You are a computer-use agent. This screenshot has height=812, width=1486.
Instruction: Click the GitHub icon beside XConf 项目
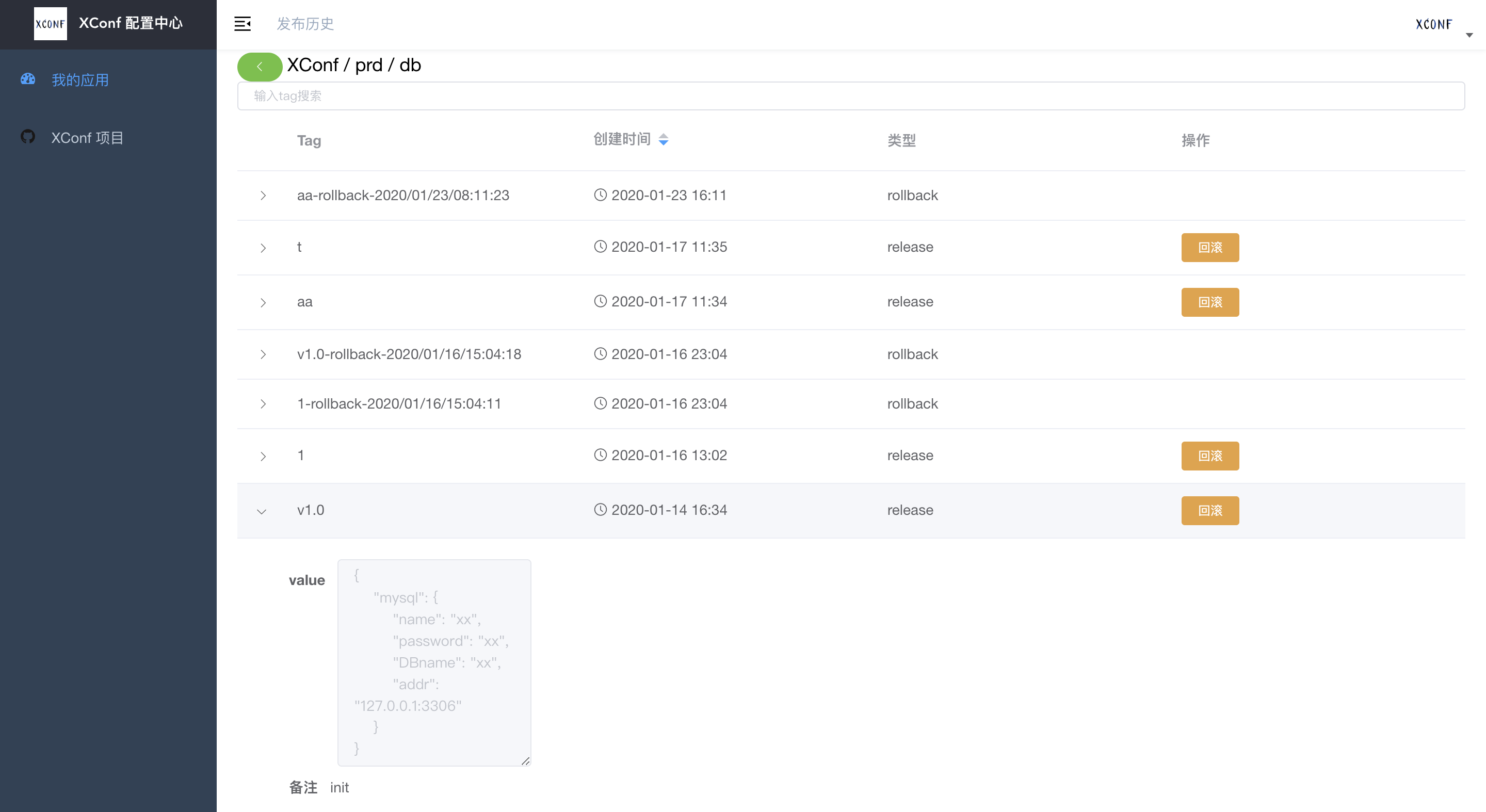click(28, 137)
